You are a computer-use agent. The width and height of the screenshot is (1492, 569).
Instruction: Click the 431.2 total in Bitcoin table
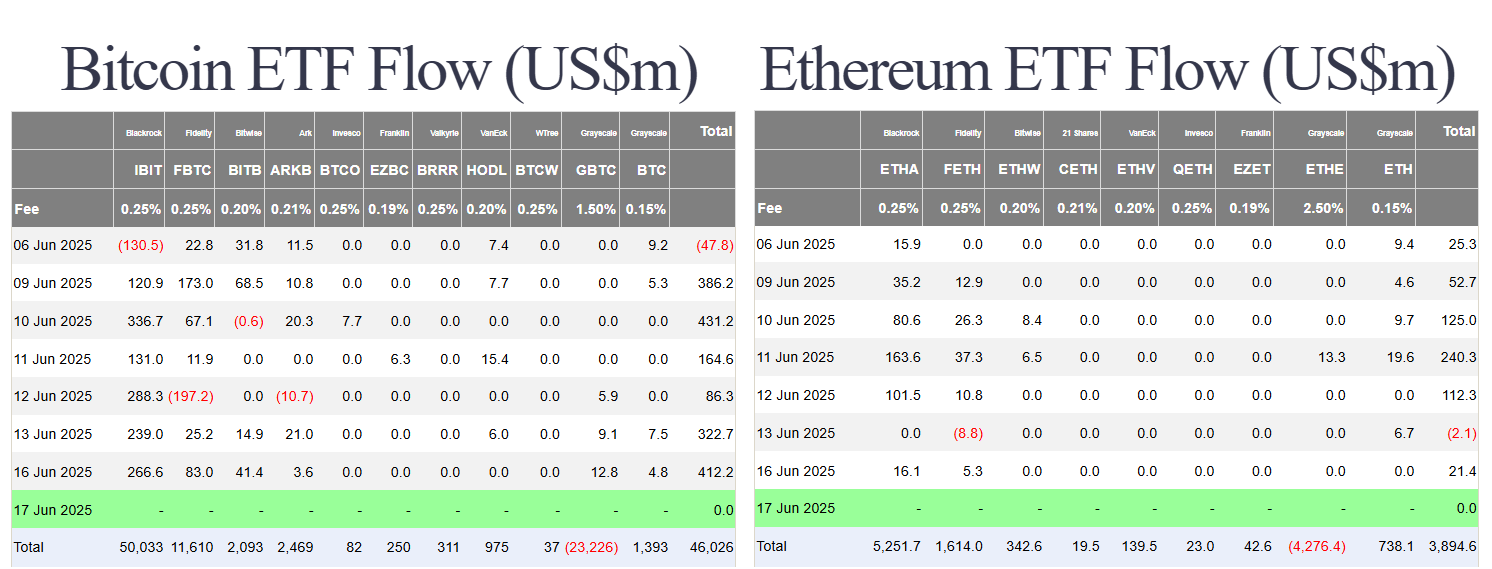(x=714, y=321)
